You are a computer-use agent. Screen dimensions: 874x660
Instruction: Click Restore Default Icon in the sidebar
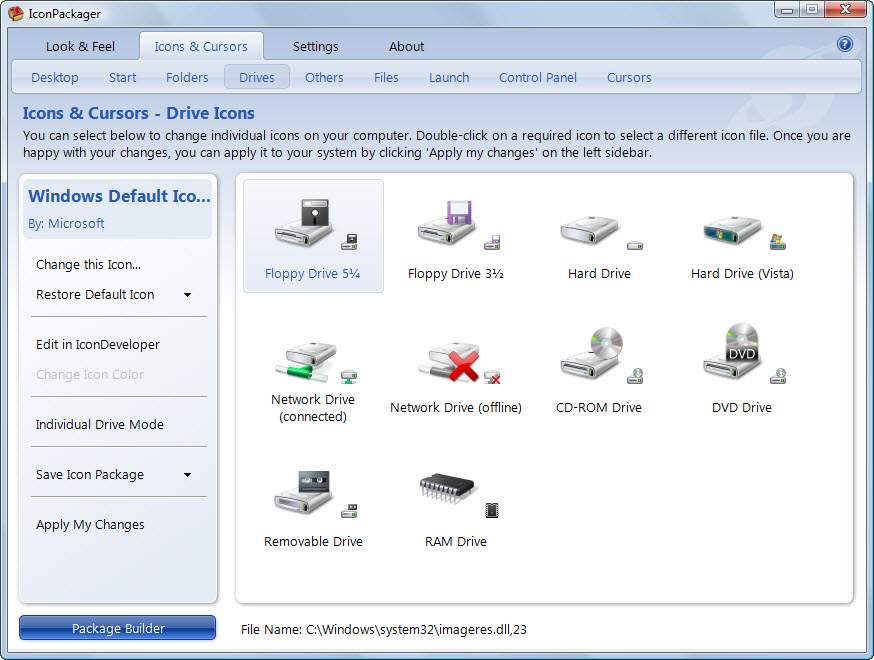(95, 295)
